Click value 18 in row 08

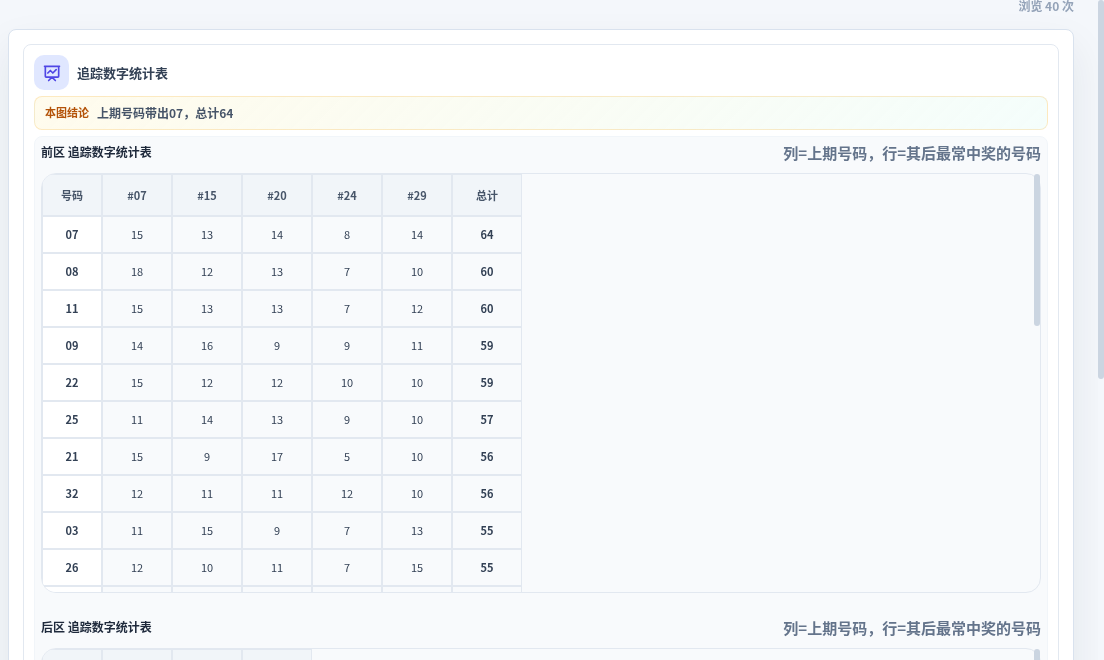point(137,272)
